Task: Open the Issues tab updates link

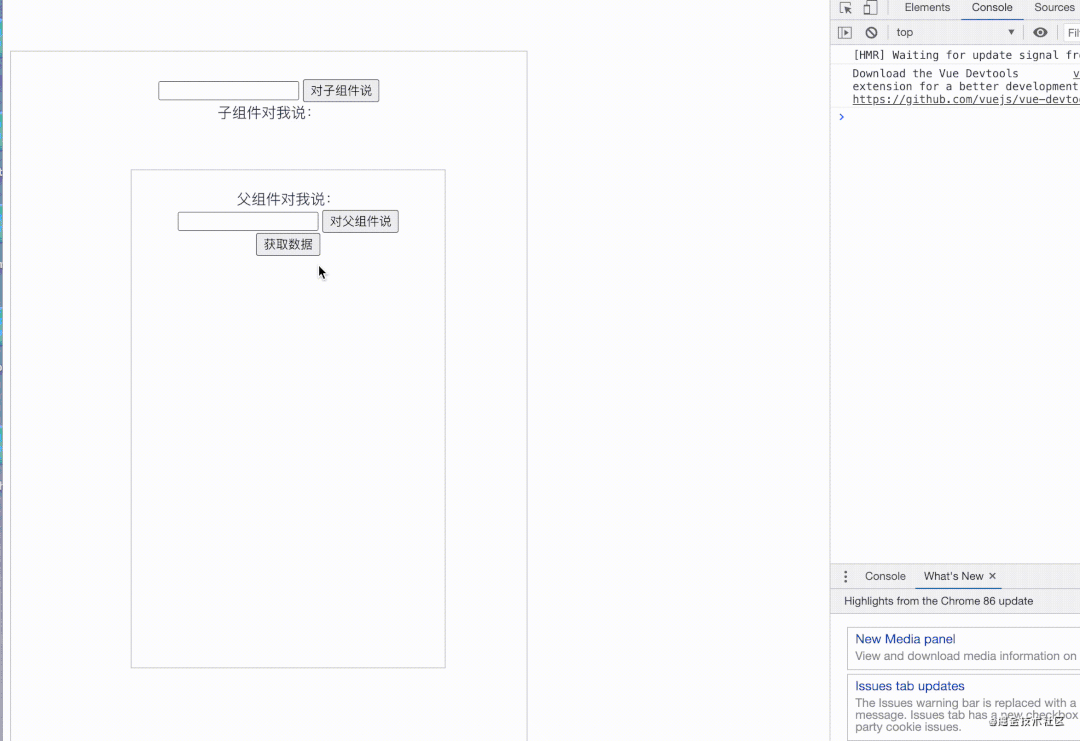Action: pyautogui.click(x=909, y=686)
